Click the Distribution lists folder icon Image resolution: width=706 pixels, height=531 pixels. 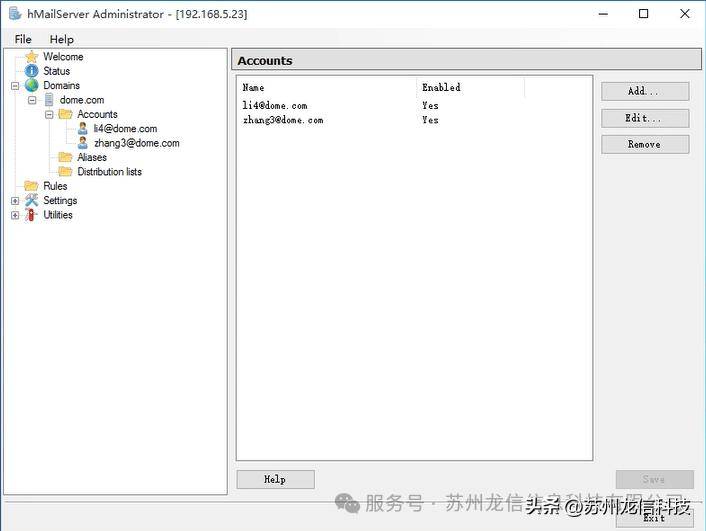pos(66,172)
